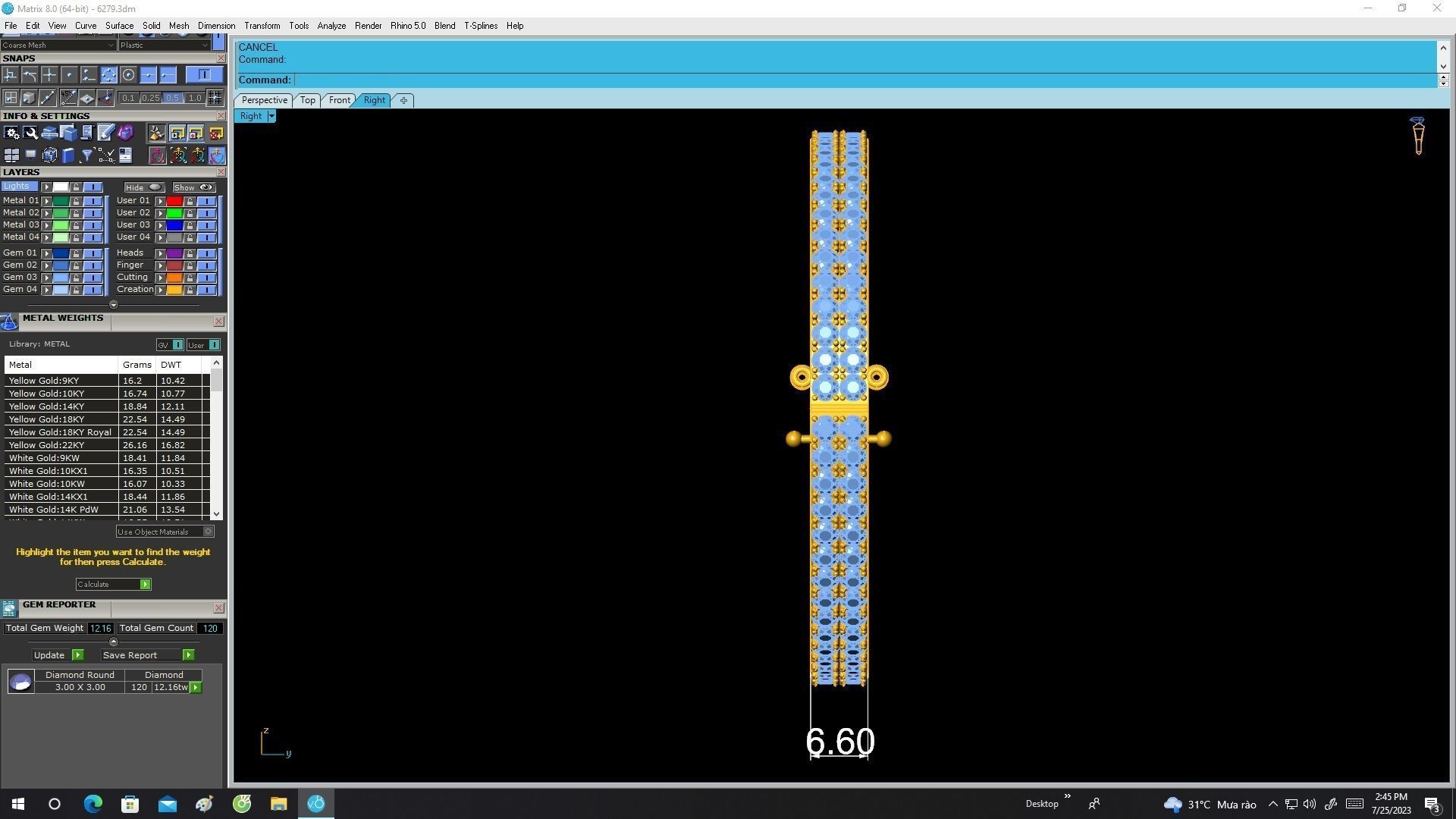The width and height of the screenshot is (1456, 819).
Task: Click the blue printer icon
Action: pos(49,133)
